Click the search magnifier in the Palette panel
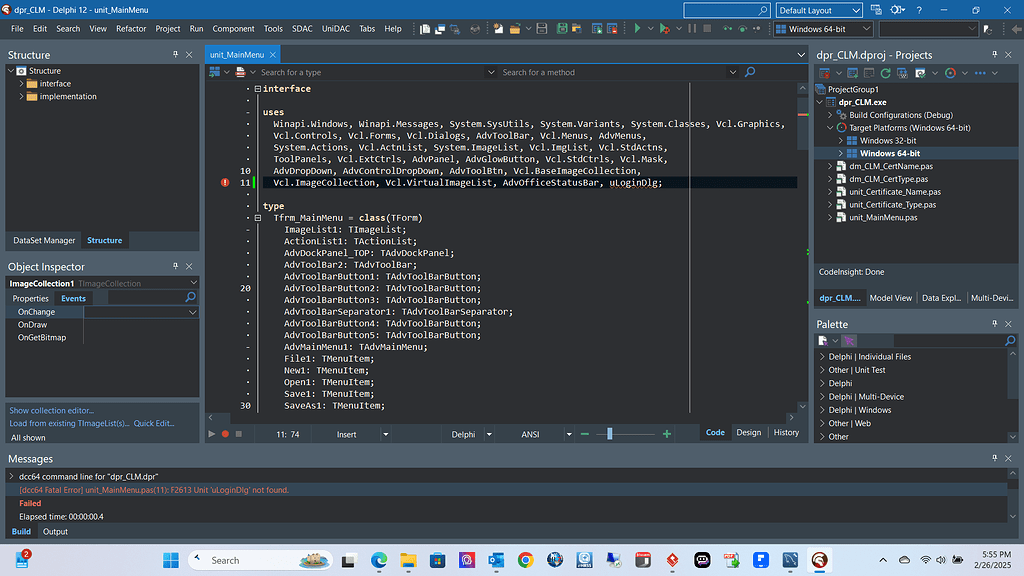The image size is (1024, 576). (x=1010, y=341)
